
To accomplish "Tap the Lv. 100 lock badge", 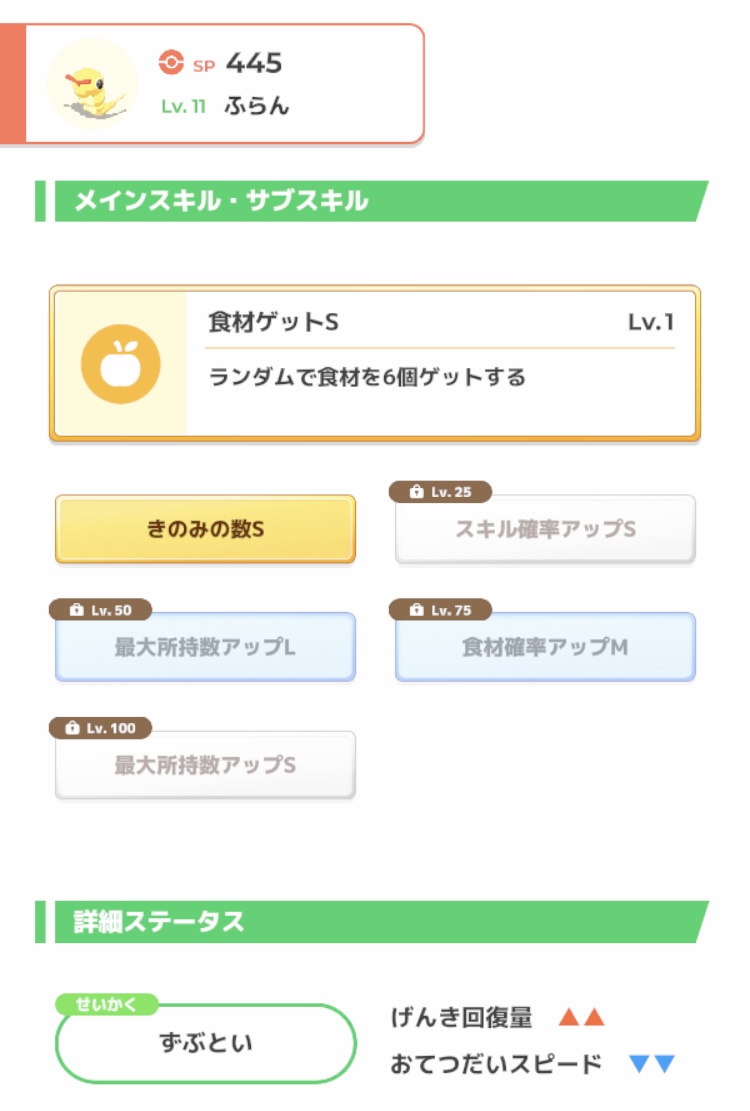I will coord(100,728).
